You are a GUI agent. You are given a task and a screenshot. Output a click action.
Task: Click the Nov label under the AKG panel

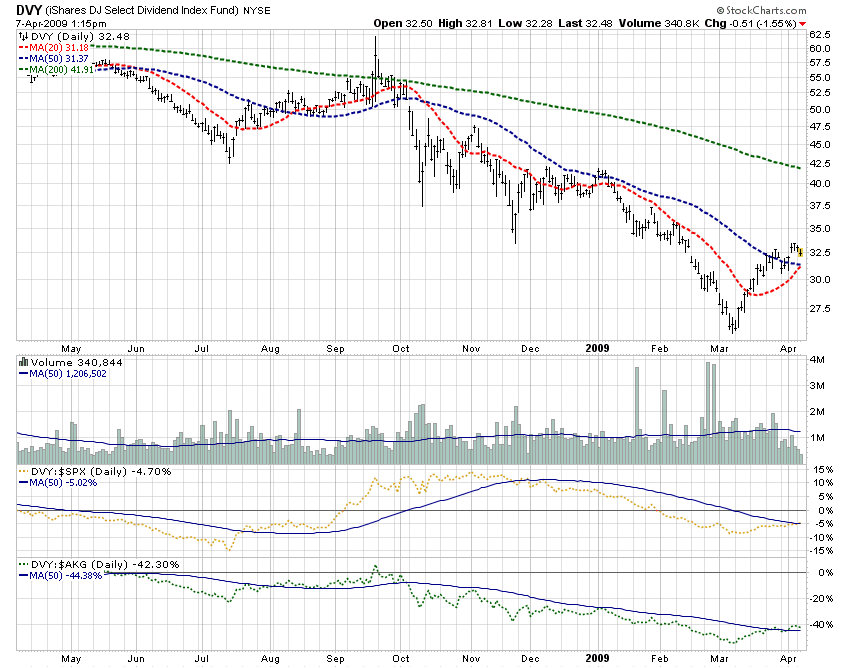click(x=471, y=659)
